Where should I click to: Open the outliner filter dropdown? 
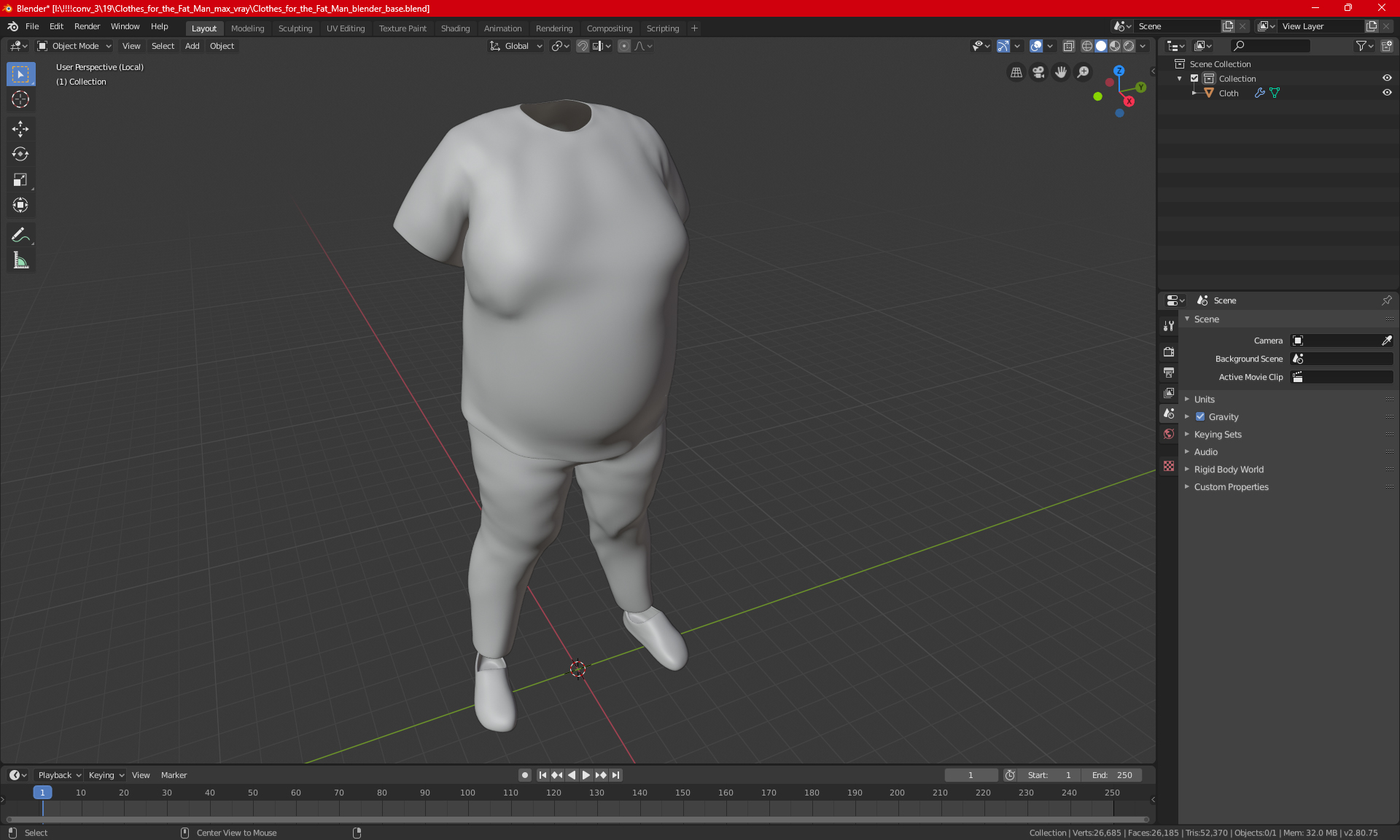point(1364,46)
